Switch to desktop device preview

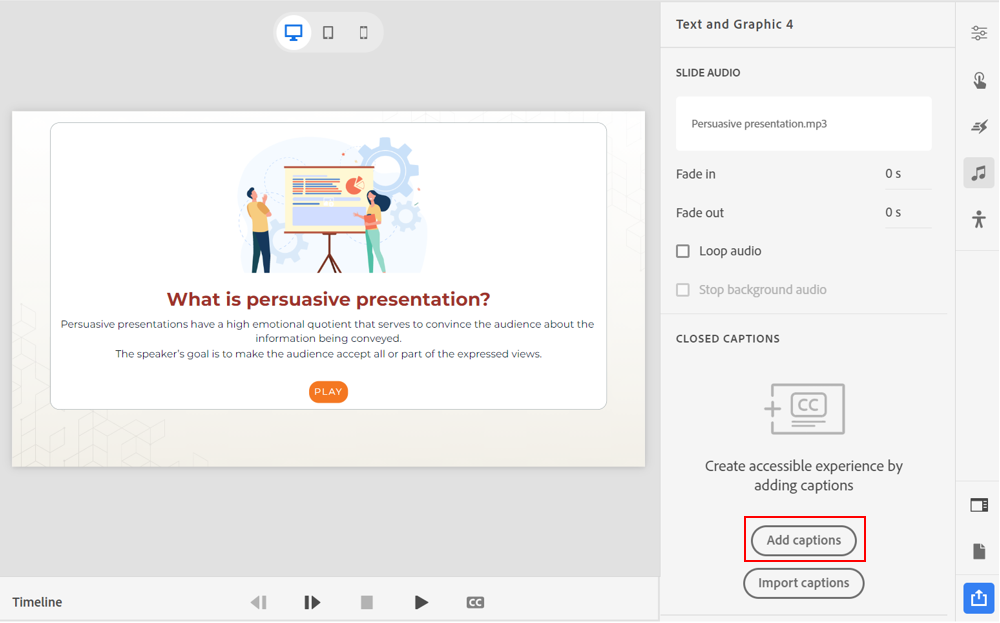click(293, 32)
